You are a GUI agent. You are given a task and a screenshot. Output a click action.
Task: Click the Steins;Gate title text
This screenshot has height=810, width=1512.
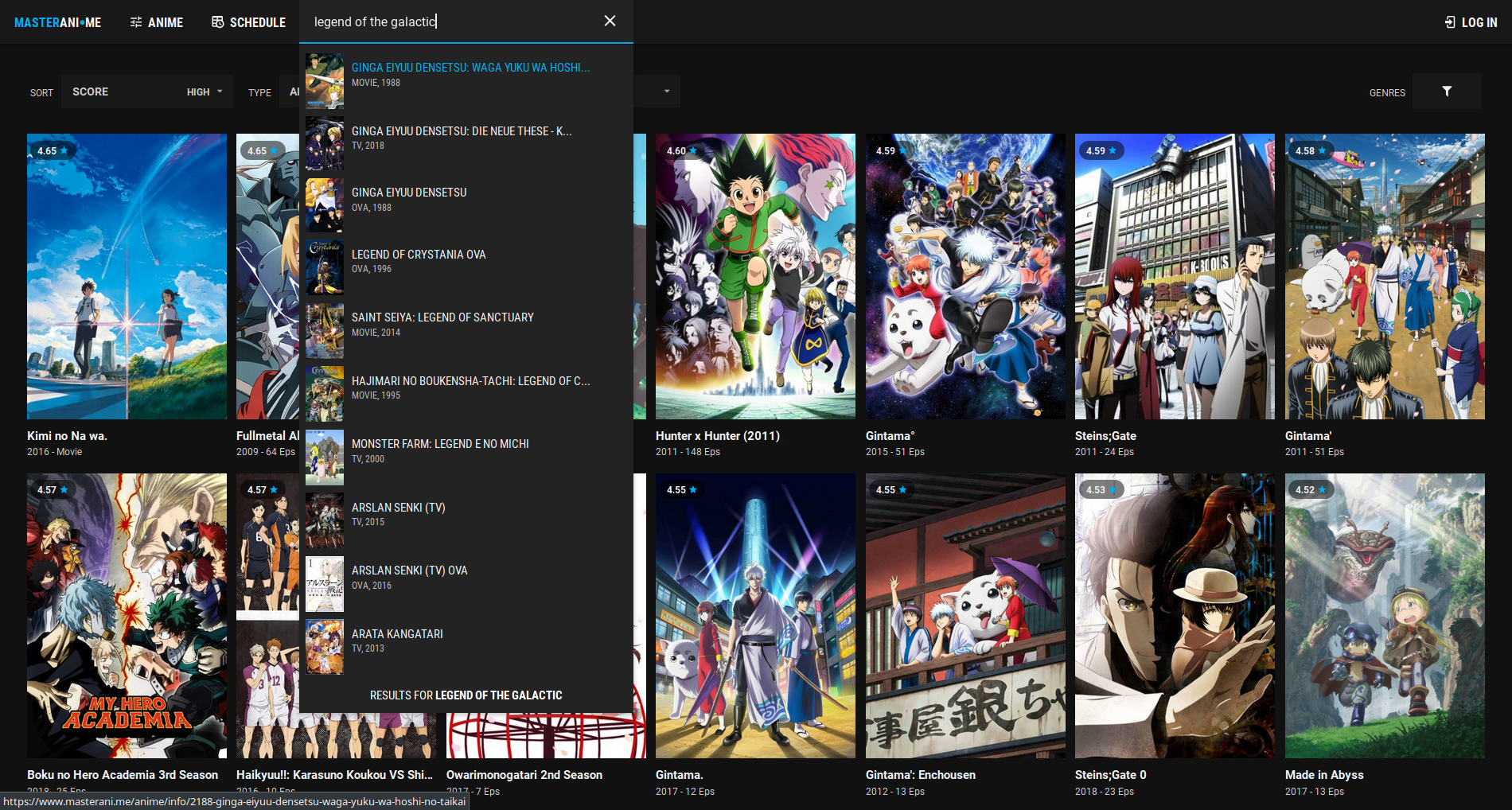(x=1105, y=436)
